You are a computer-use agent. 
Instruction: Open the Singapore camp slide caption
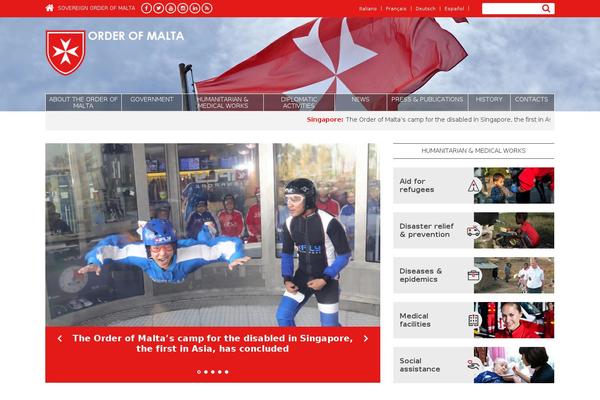point(213,344)
